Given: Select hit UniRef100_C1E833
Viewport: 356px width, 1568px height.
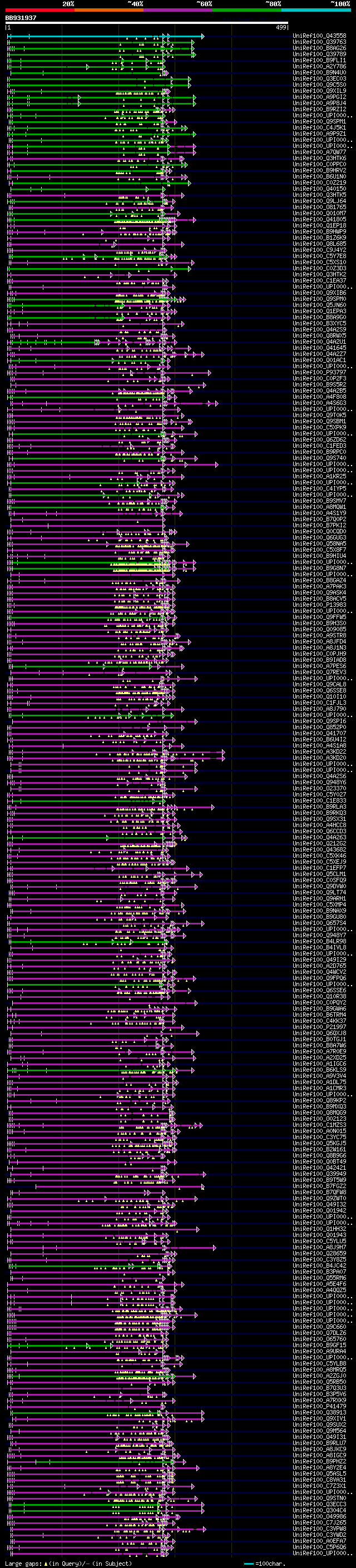Looking at the screenshot, I should pos(319,800).
